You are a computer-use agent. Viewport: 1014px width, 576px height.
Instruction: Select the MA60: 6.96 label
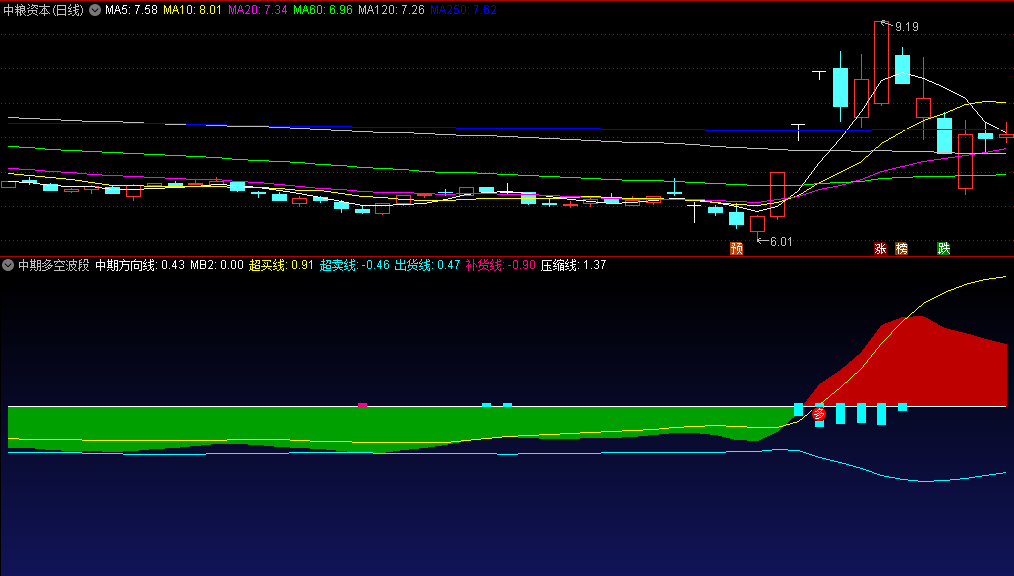[x=323, y=10]
